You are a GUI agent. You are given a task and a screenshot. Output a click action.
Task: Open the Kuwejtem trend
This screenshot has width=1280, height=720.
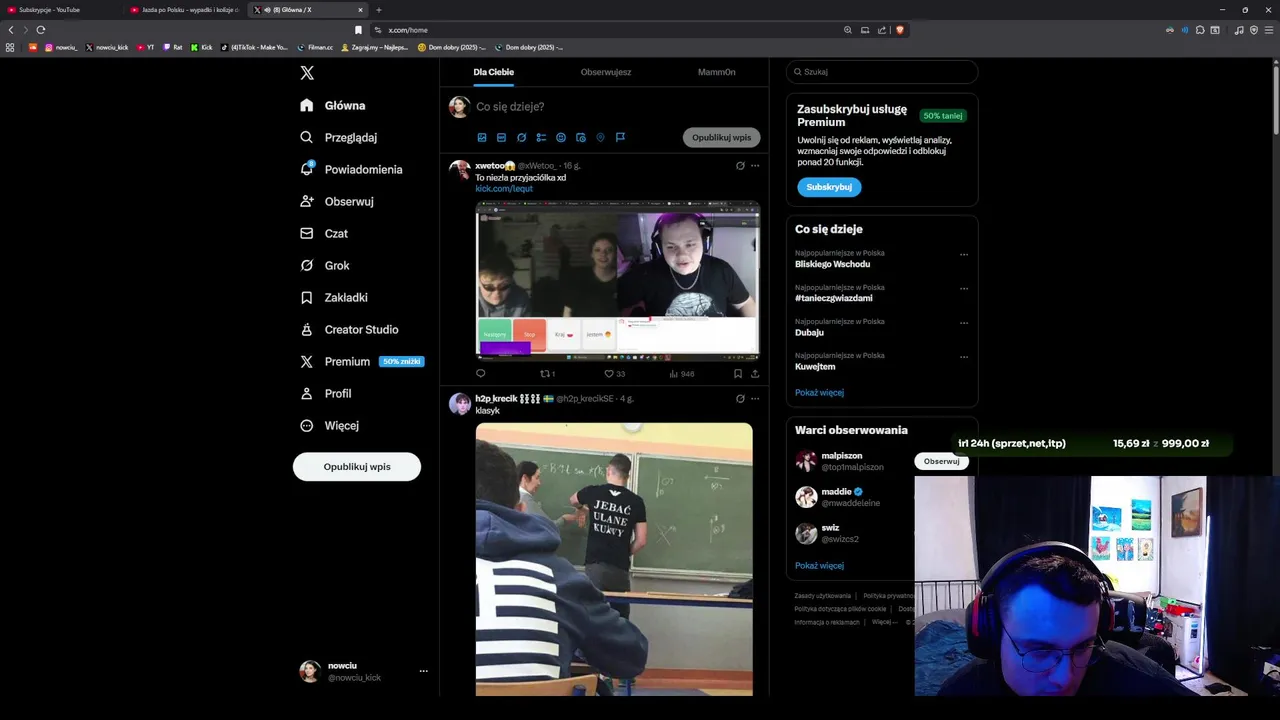(x=815, y=367)
